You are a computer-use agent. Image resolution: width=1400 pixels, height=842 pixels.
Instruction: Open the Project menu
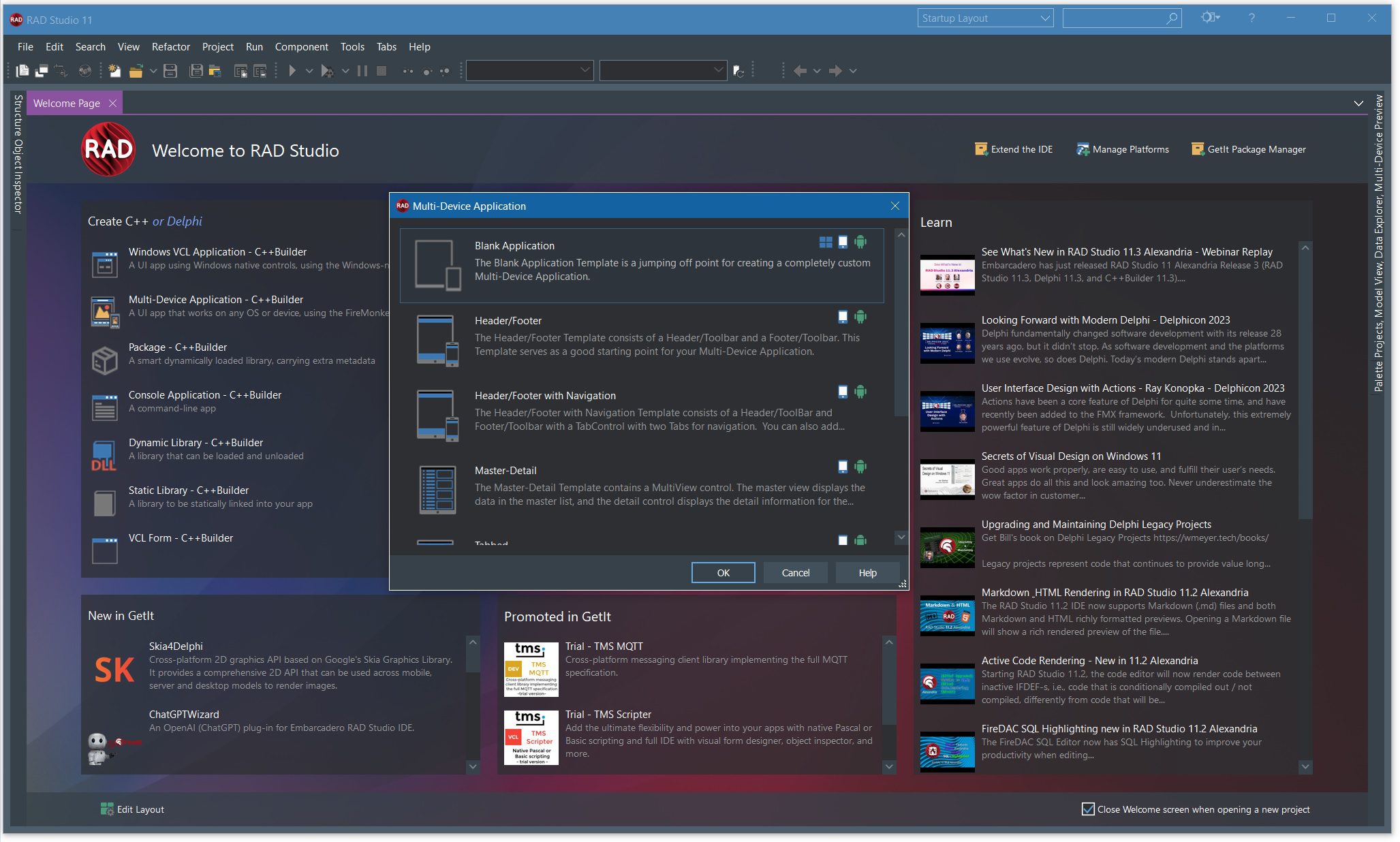(x=217, y=47)
